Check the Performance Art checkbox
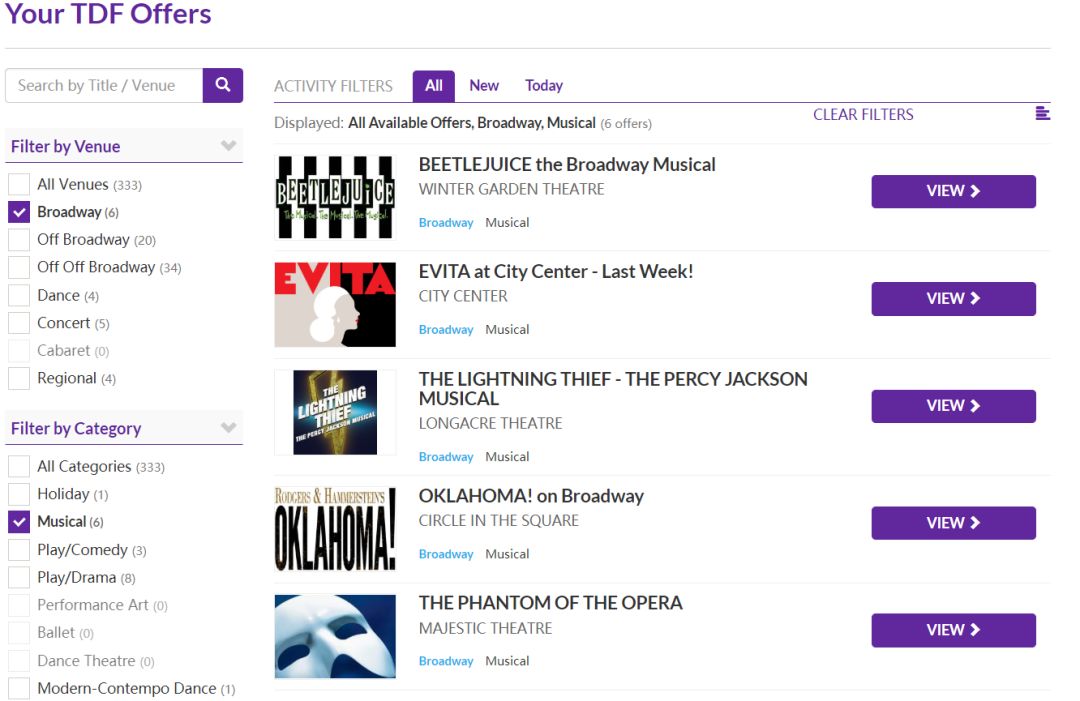The height and width of the screenshot is (701, 1080). click(19, 605)
